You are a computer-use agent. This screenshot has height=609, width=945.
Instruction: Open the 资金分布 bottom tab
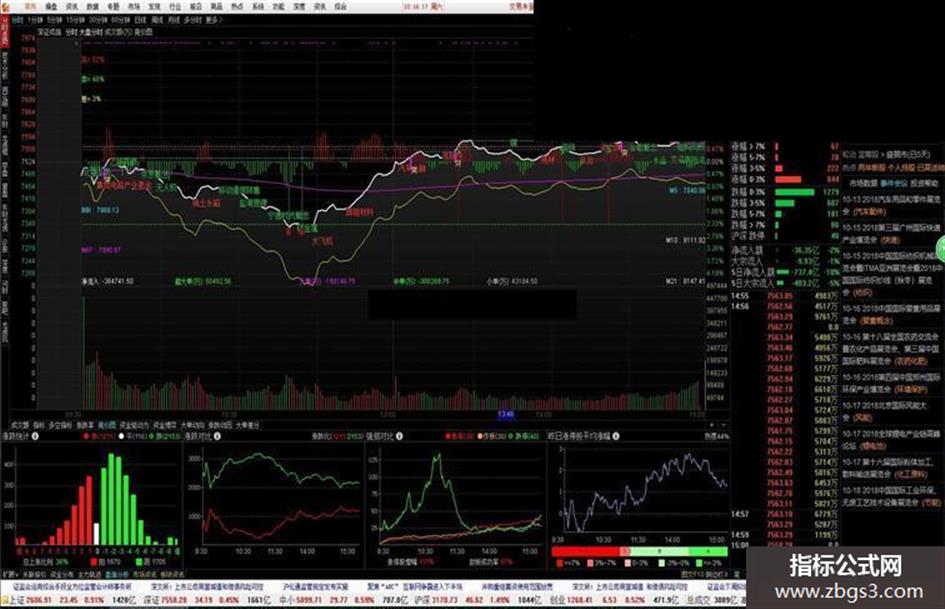pyautogui.click(x=62, y=575)
